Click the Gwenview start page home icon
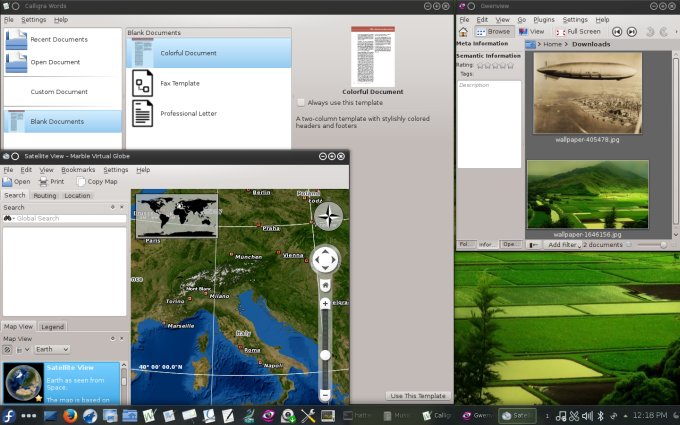Screen dimensions: 680x425 click(x=465, y=32)
